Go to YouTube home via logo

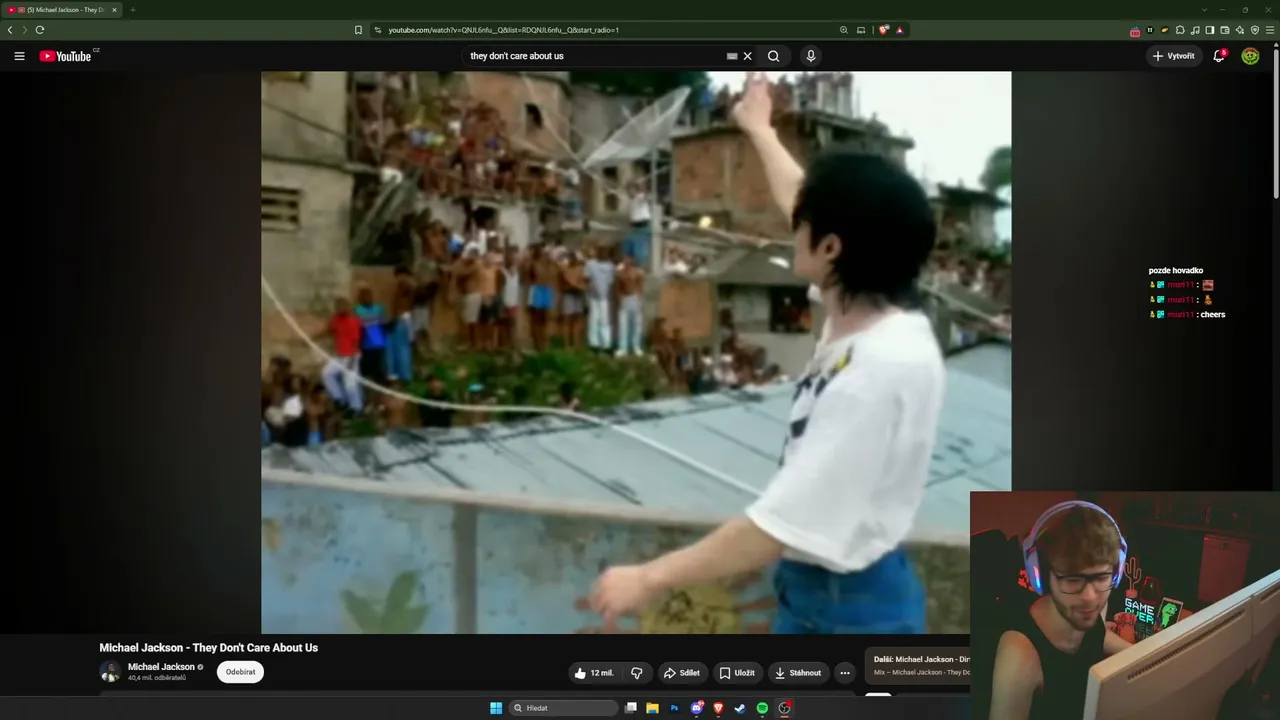[x=65, y=56]
